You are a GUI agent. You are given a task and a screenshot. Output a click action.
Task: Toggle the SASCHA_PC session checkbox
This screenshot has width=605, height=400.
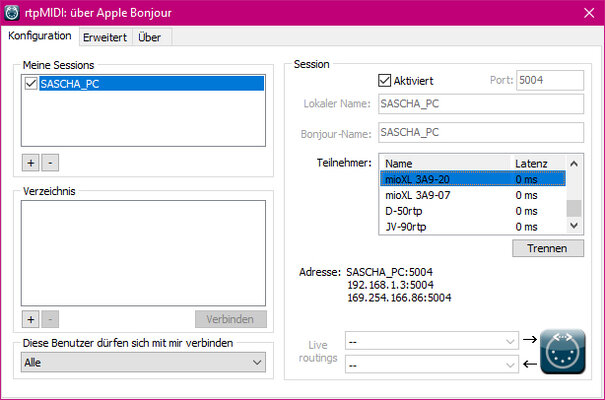point(31,83)
